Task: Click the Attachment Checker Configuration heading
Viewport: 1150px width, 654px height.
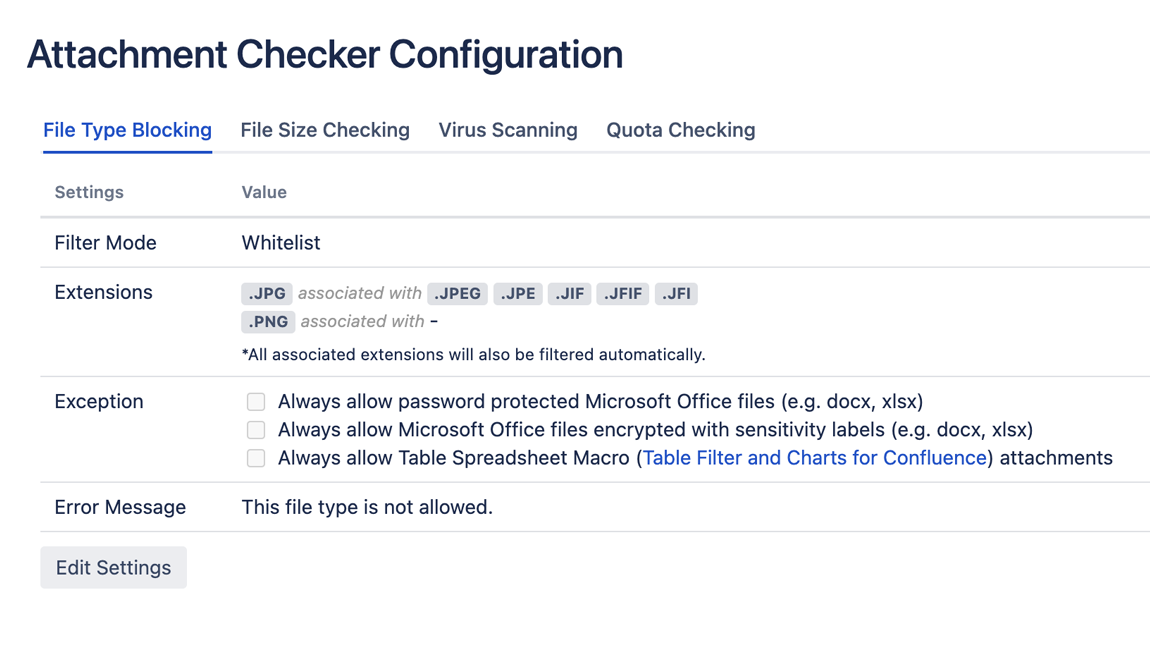Action: pyautogui.click(x=325, y=54)
